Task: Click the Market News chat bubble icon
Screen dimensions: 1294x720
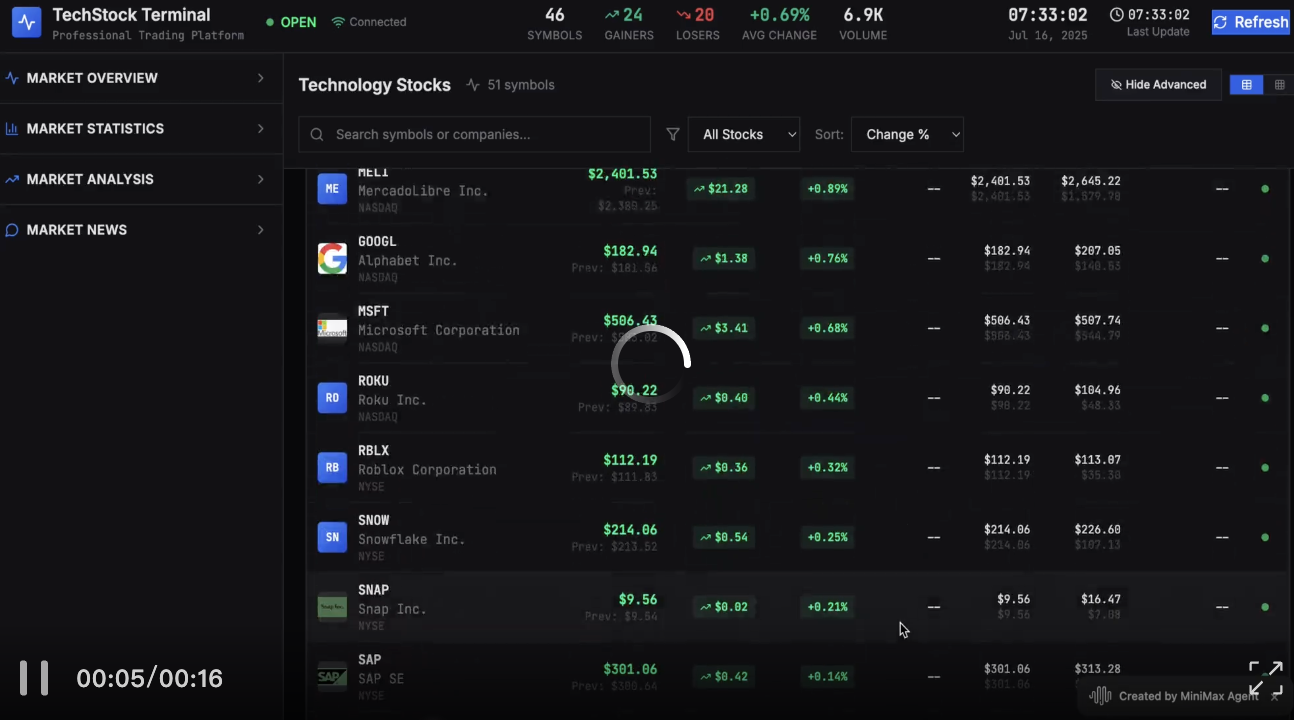Action: [12, 230]
